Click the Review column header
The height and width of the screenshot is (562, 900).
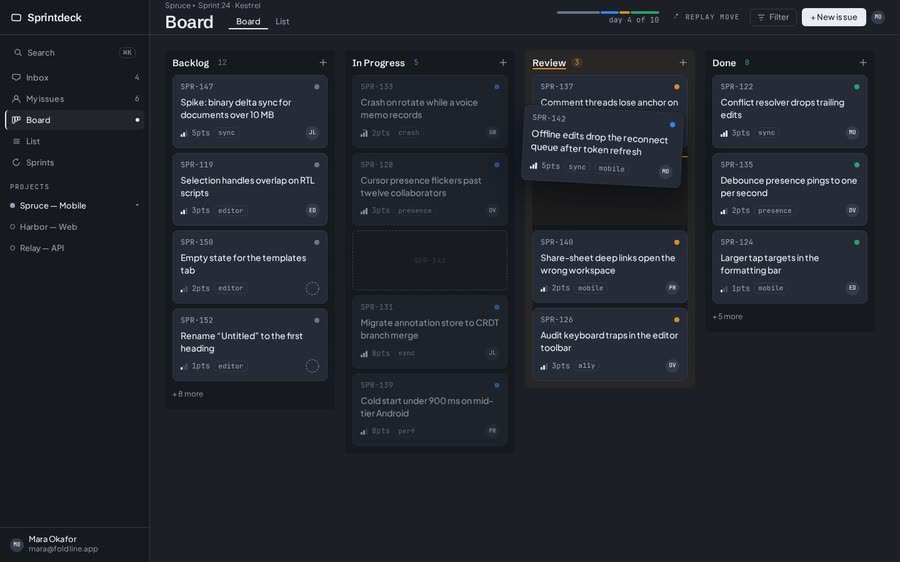coord(549,63)
